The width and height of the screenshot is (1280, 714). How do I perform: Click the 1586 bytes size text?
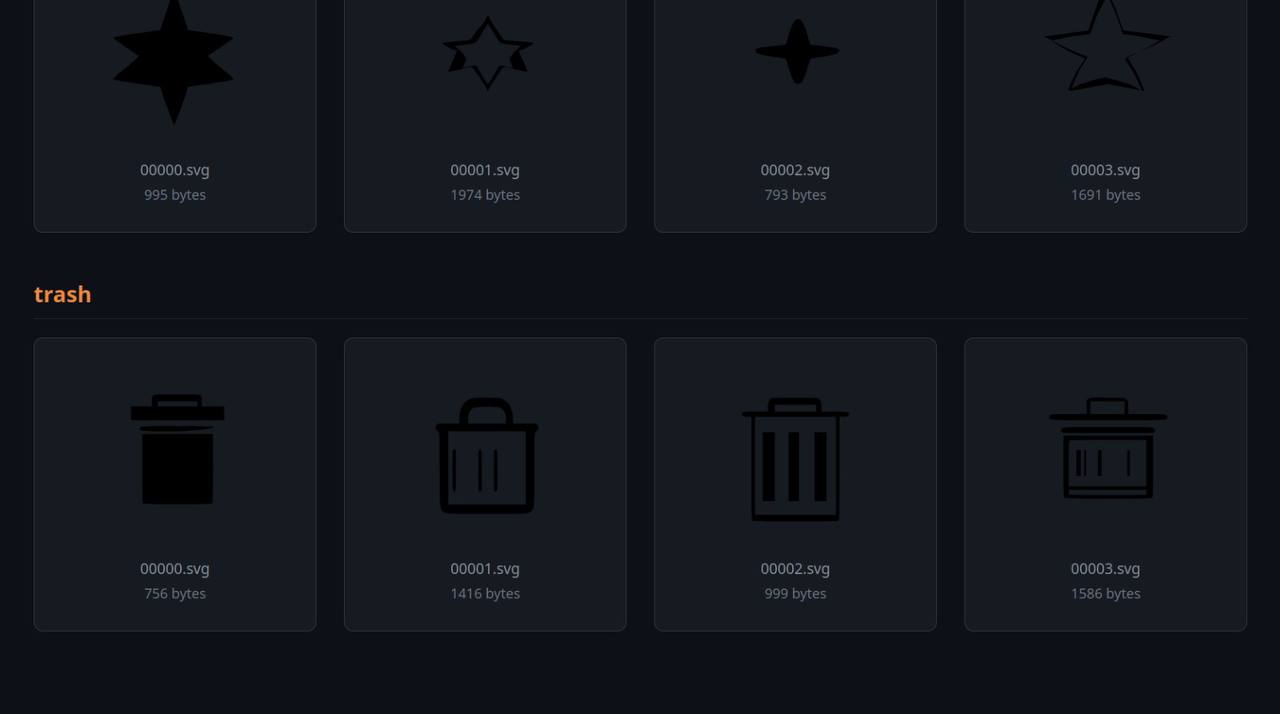coord(1105,594)
